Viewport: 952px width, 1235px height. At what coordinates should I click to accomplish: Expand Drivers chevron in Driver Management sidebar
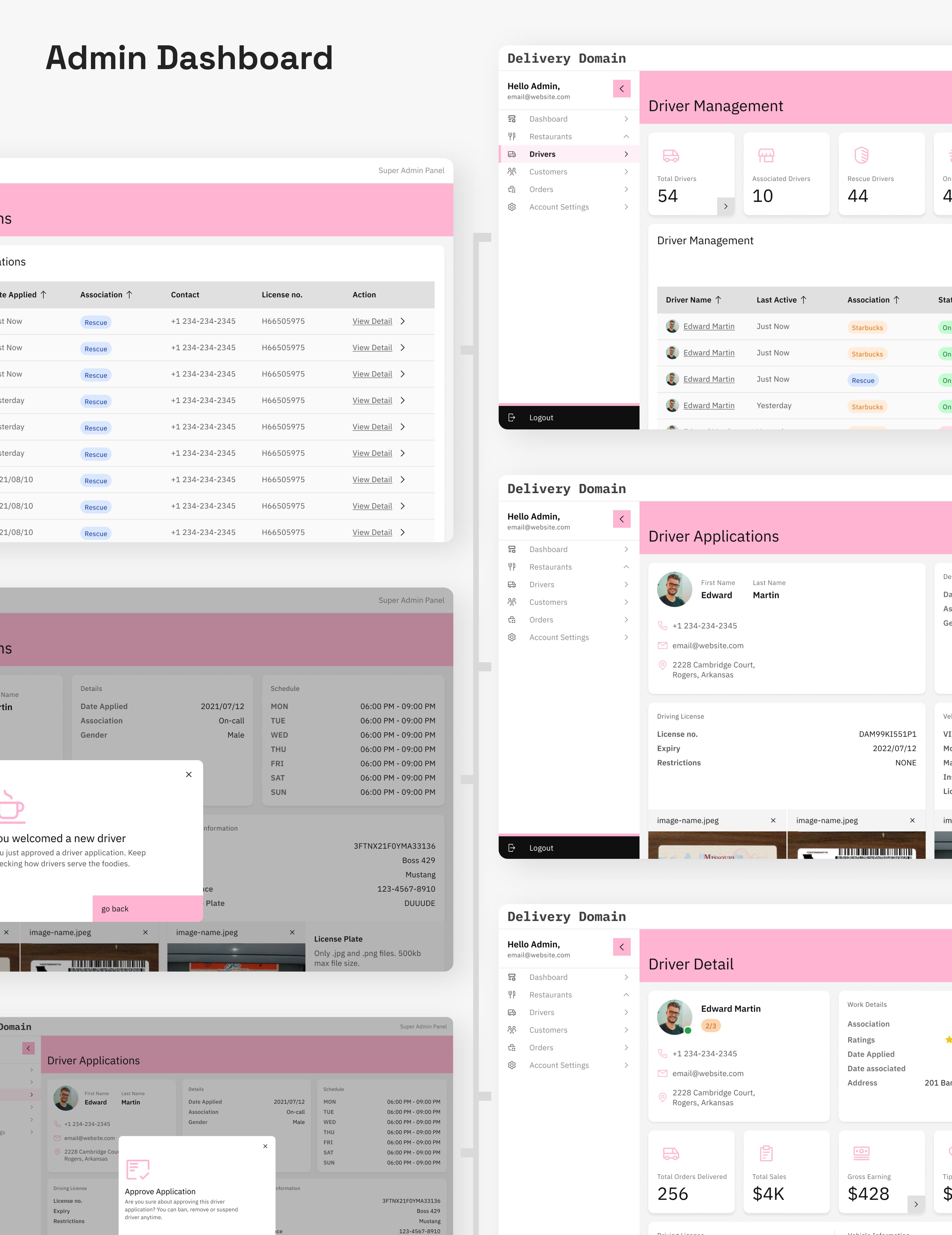626,154
